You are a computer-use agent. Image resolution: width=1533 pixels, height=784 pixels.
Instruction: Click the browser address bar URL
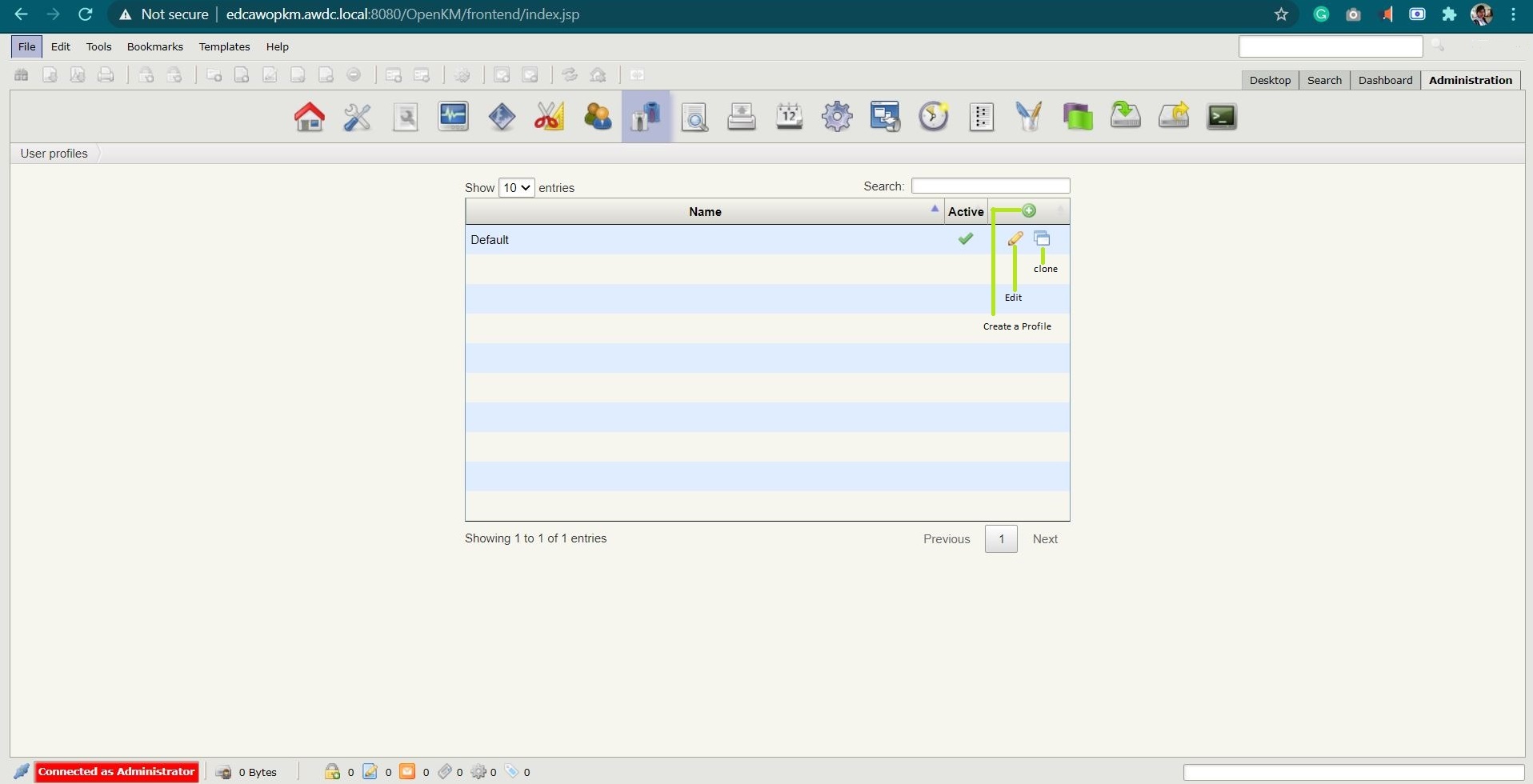point(402,14)
